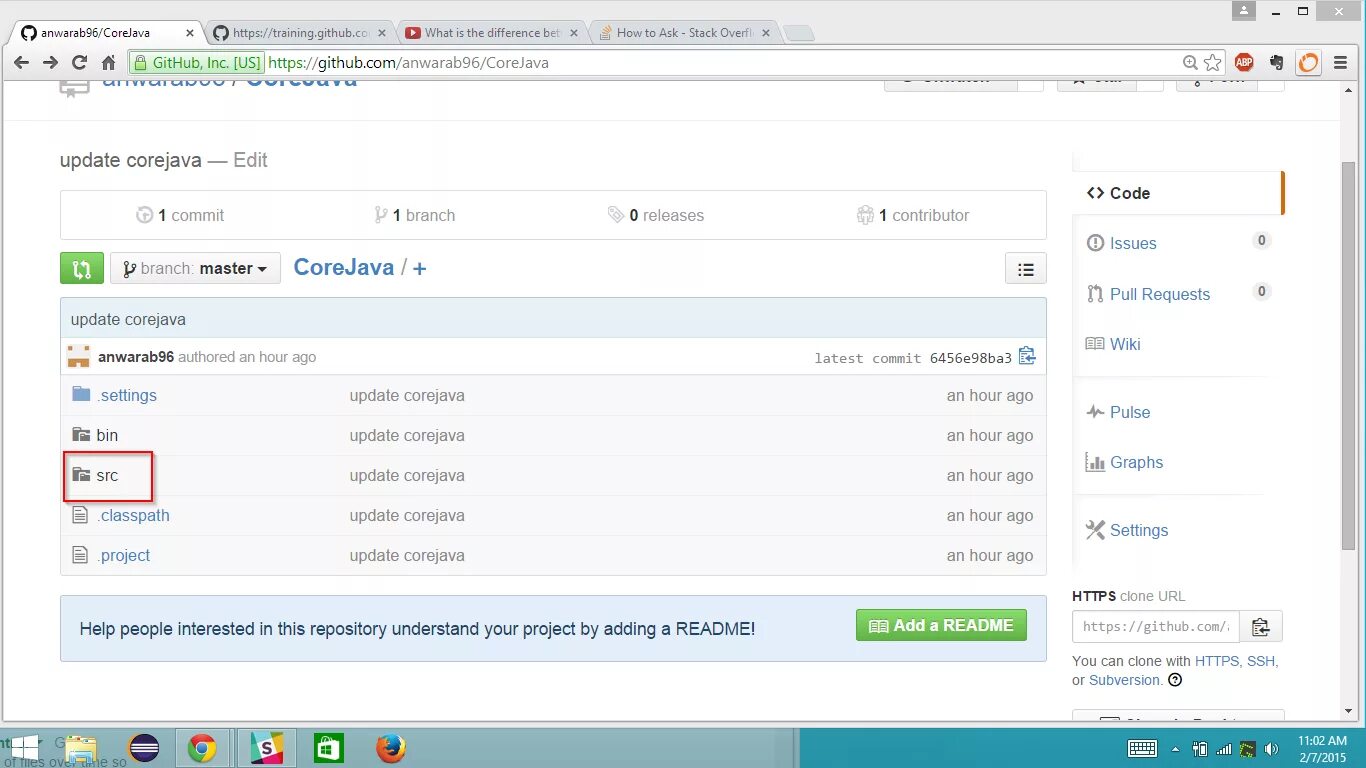Open Eclipse from the taskbar
The width and height of the screenshot is (1366, 768).
[144, 748]
